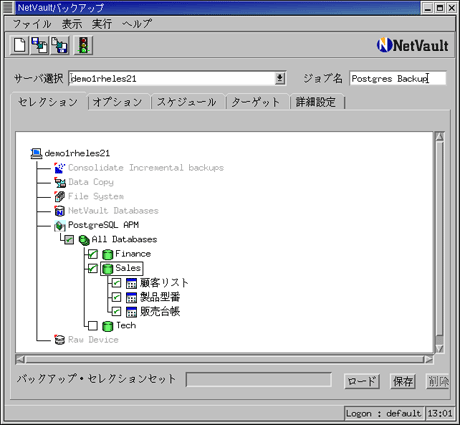Uncheck the Finance database checkbox

(93, 254)
